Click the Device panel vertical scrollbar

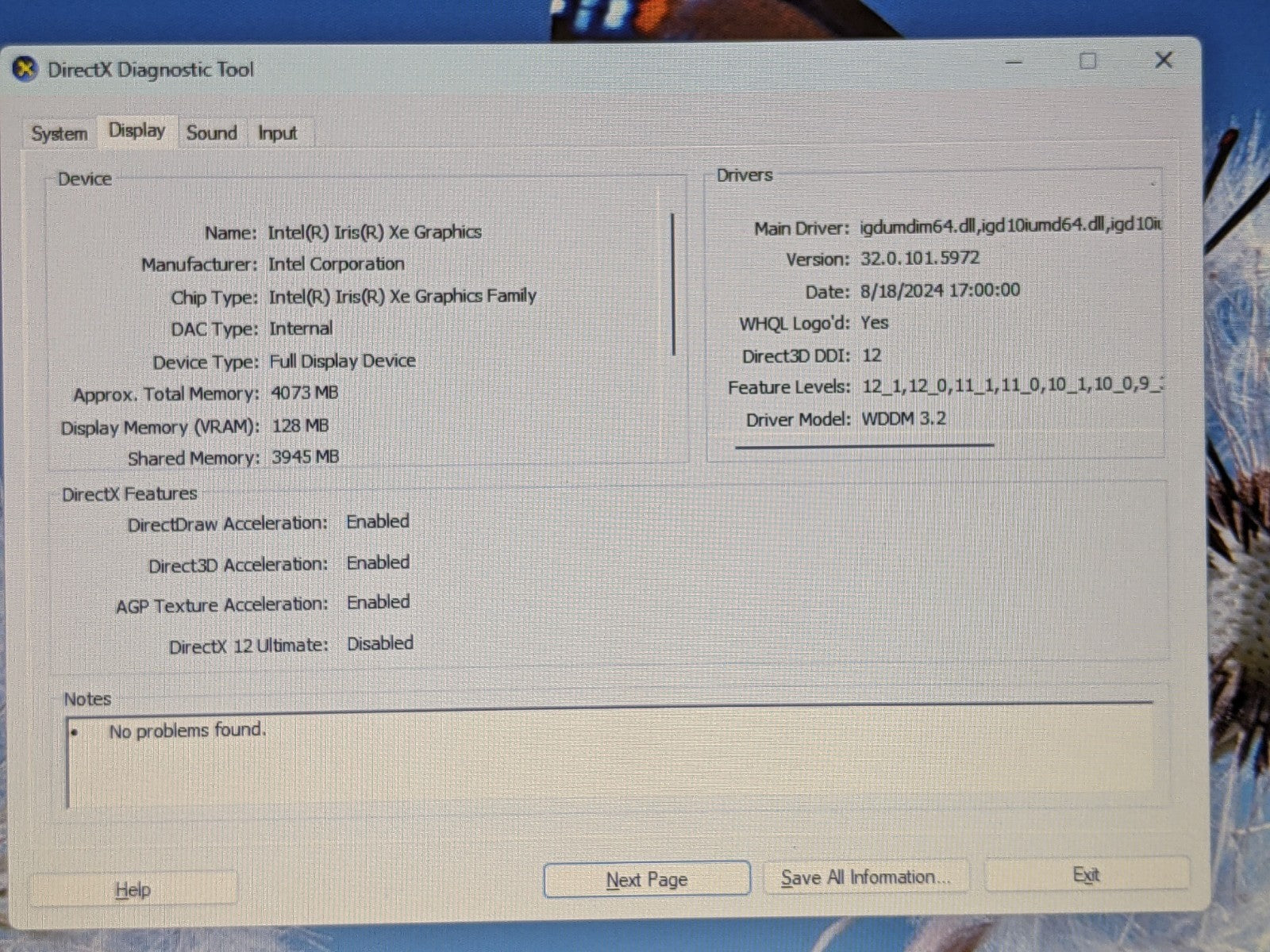tap(673, 284)
